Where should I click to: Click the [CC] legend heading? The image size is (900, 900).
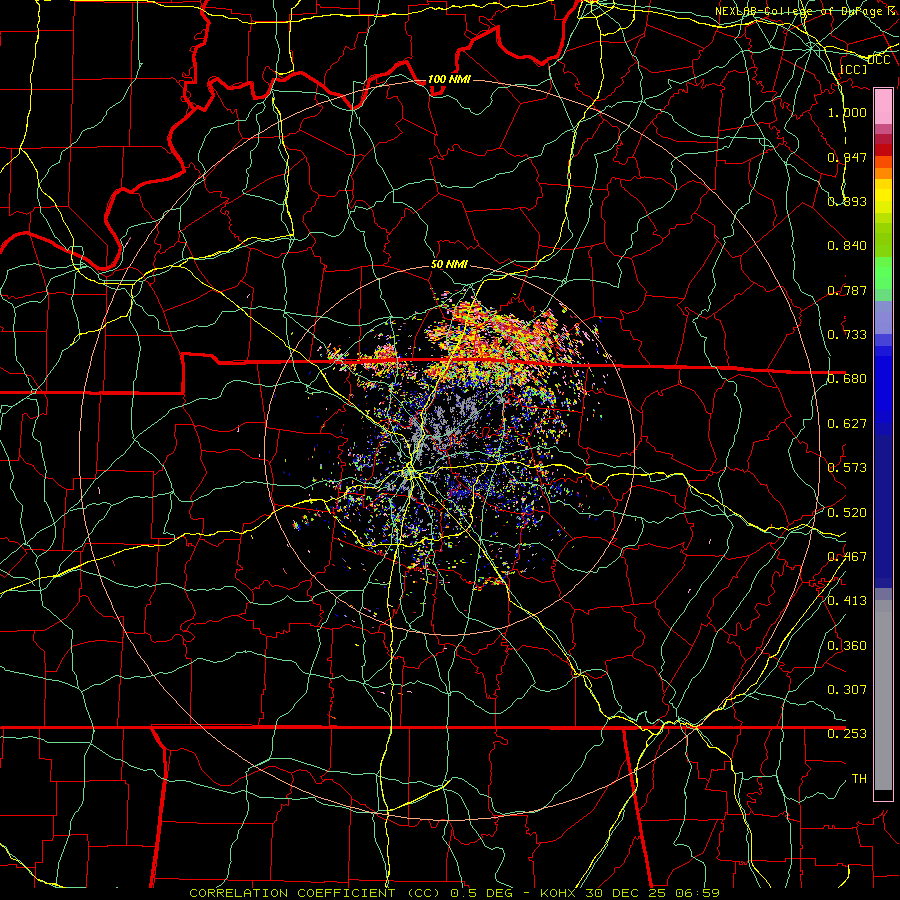tap(854, 69)
